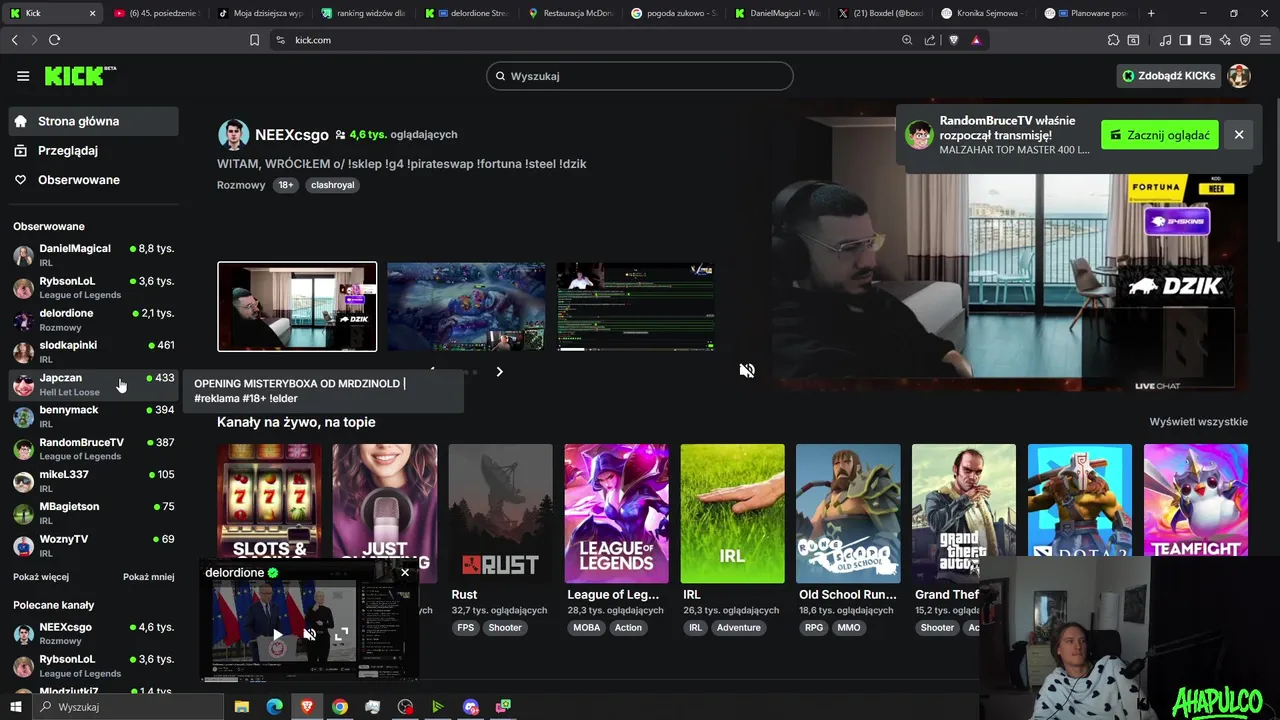Dismiss the RandomBruceTV notification

[x=1239, y=135]
